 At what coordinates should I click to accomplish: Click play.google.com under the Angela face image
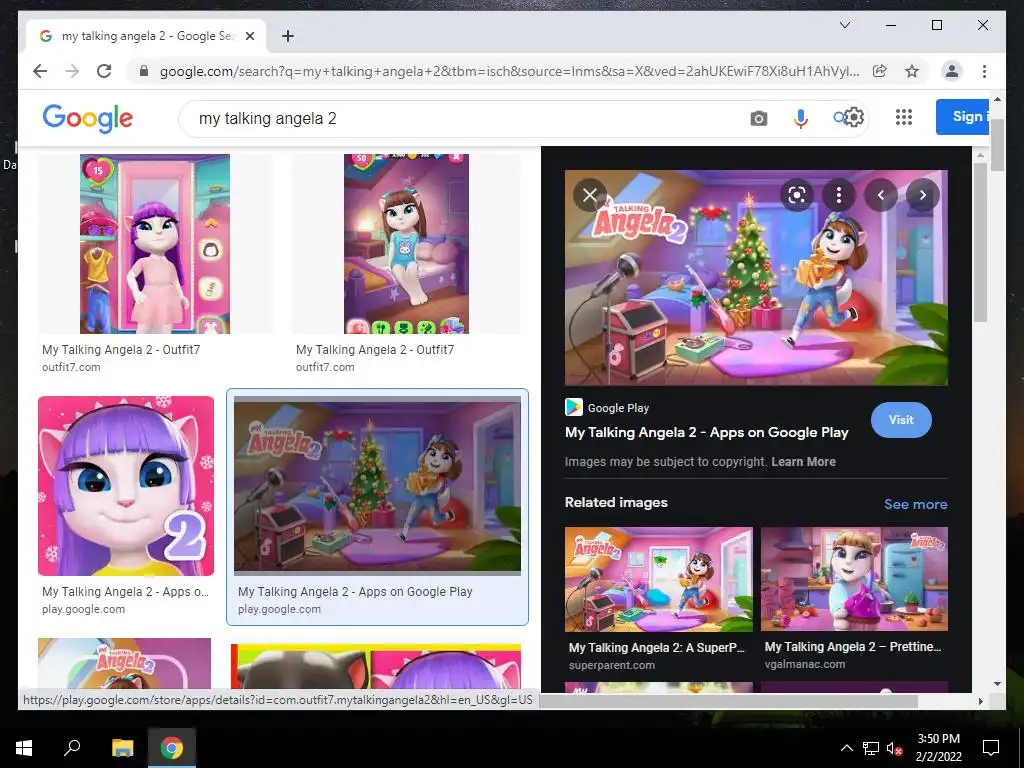83,609
